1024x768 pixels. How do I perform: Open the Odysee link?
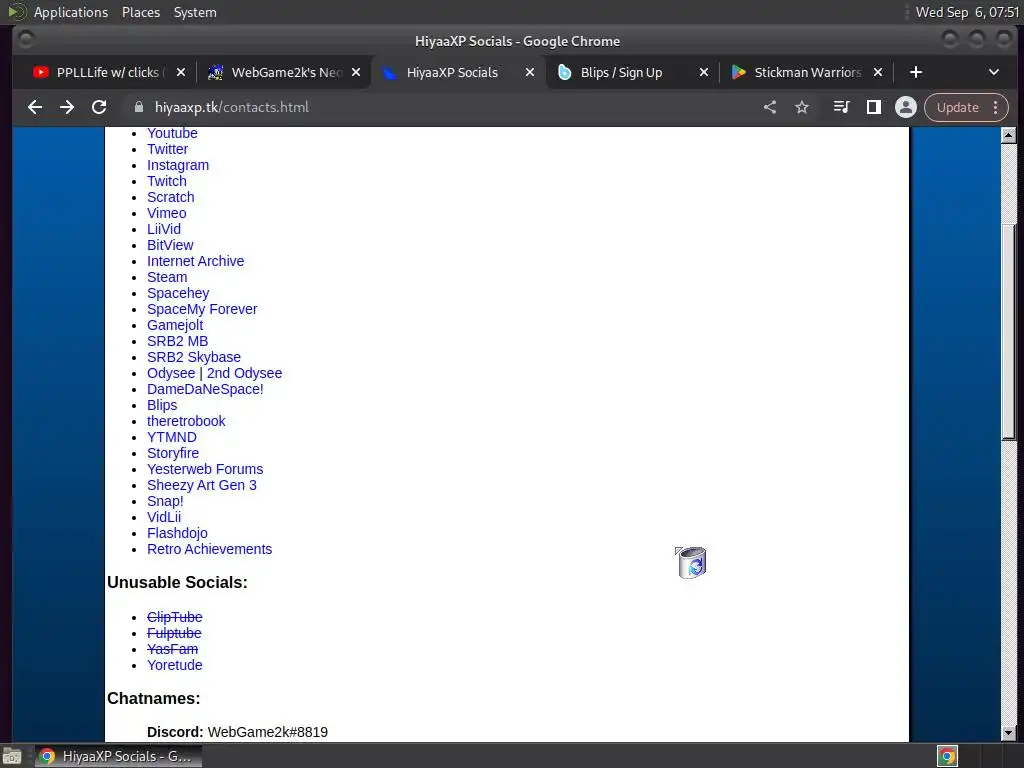(x=170, y=373)
